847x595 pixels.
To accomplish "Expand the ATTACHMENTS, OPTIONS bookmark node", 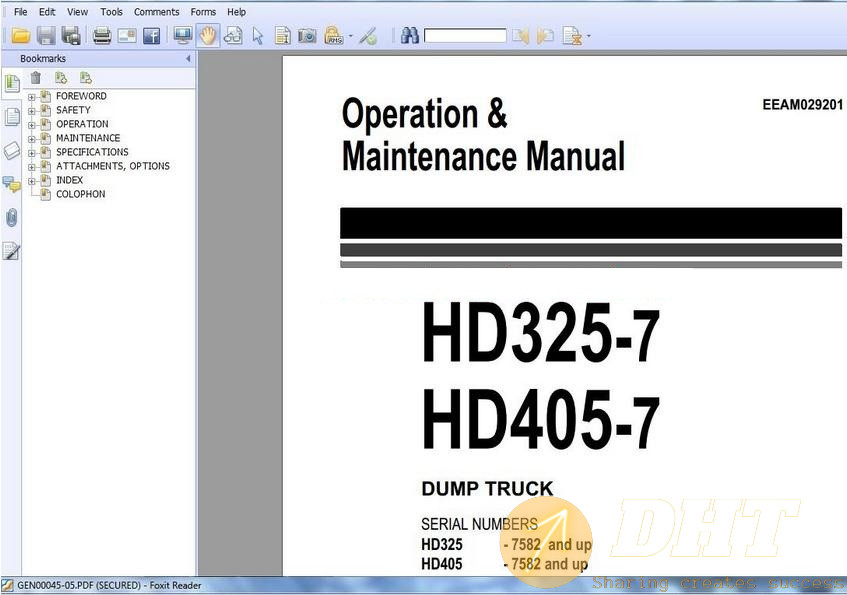I will [x=32, y=167].
